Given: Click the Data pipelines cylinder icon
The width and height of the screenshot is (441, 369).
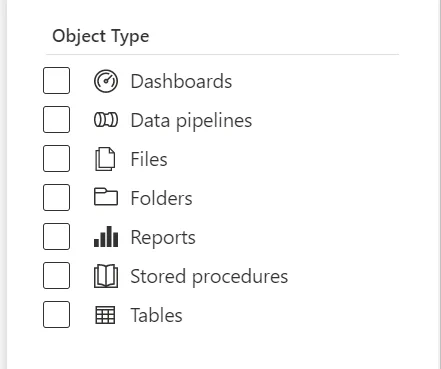Looking at the screenshot, I should pos(106,120).
